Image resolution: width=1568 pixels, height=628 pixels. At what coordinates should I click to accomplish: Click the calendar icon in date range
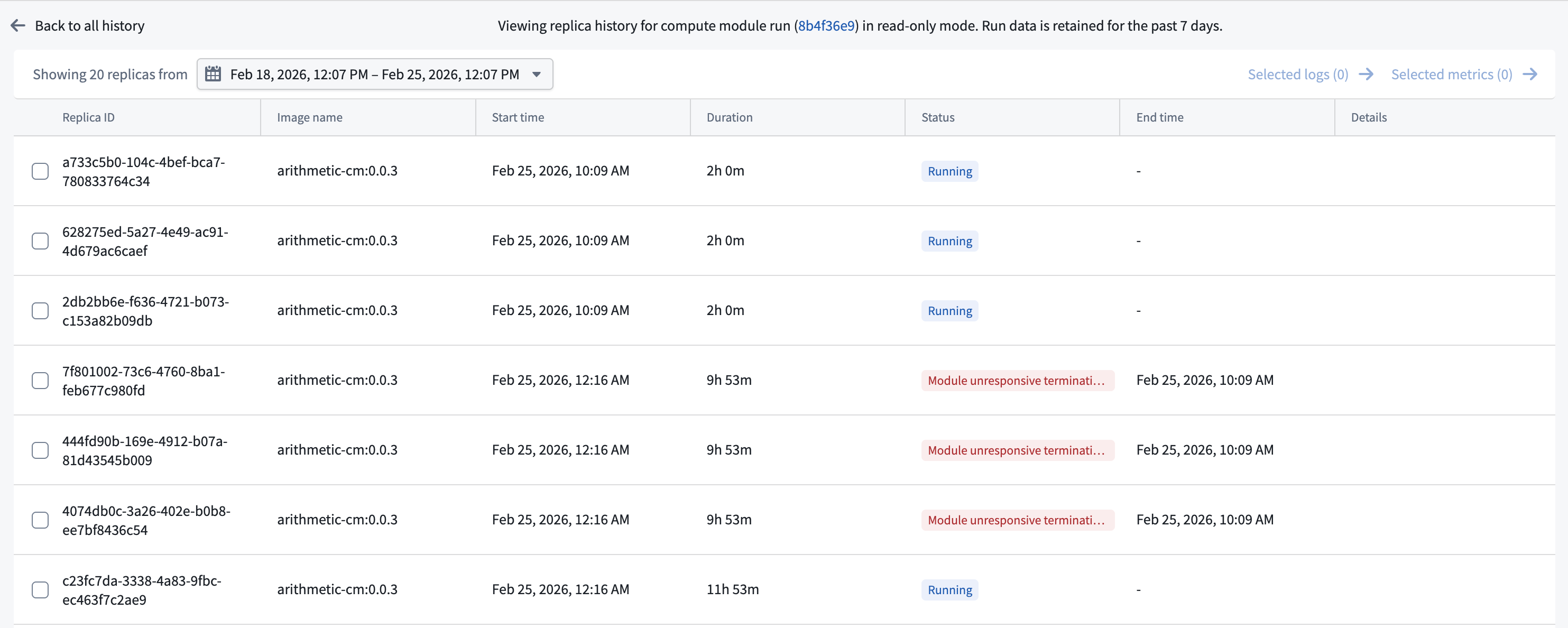point(213,74)
